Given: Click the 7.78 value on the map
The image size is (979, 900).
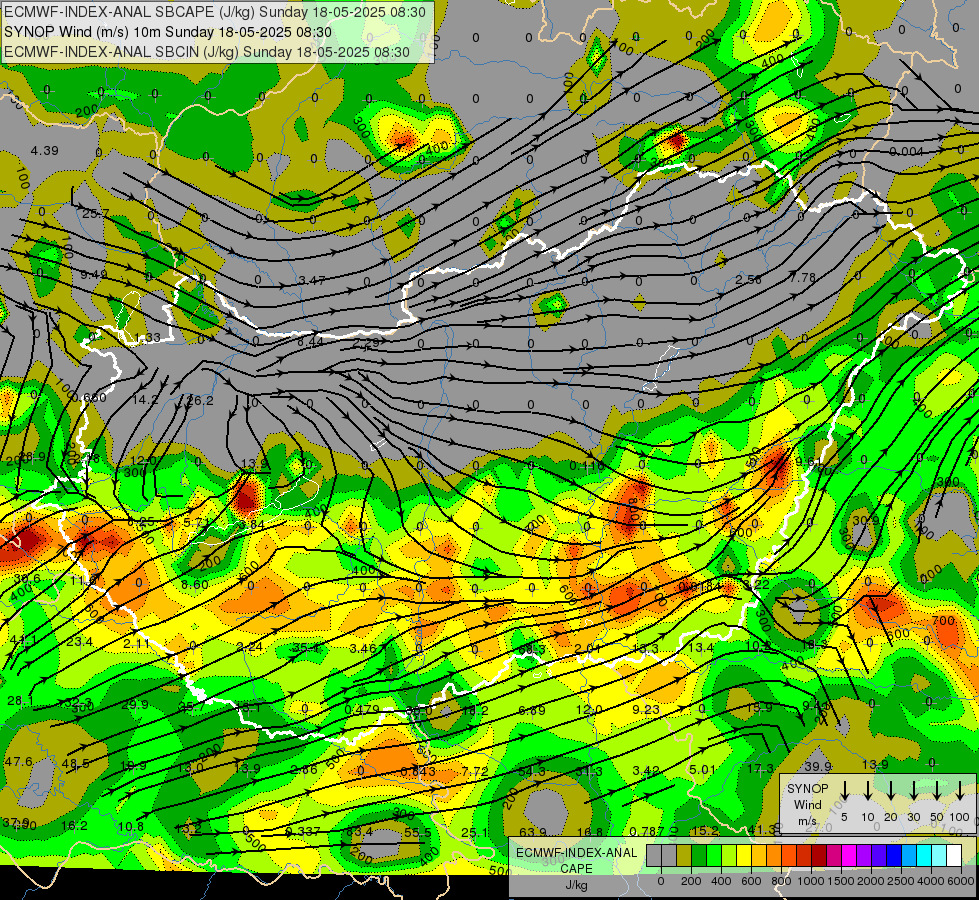Looking at the screenshot, I should coord(802,277).
